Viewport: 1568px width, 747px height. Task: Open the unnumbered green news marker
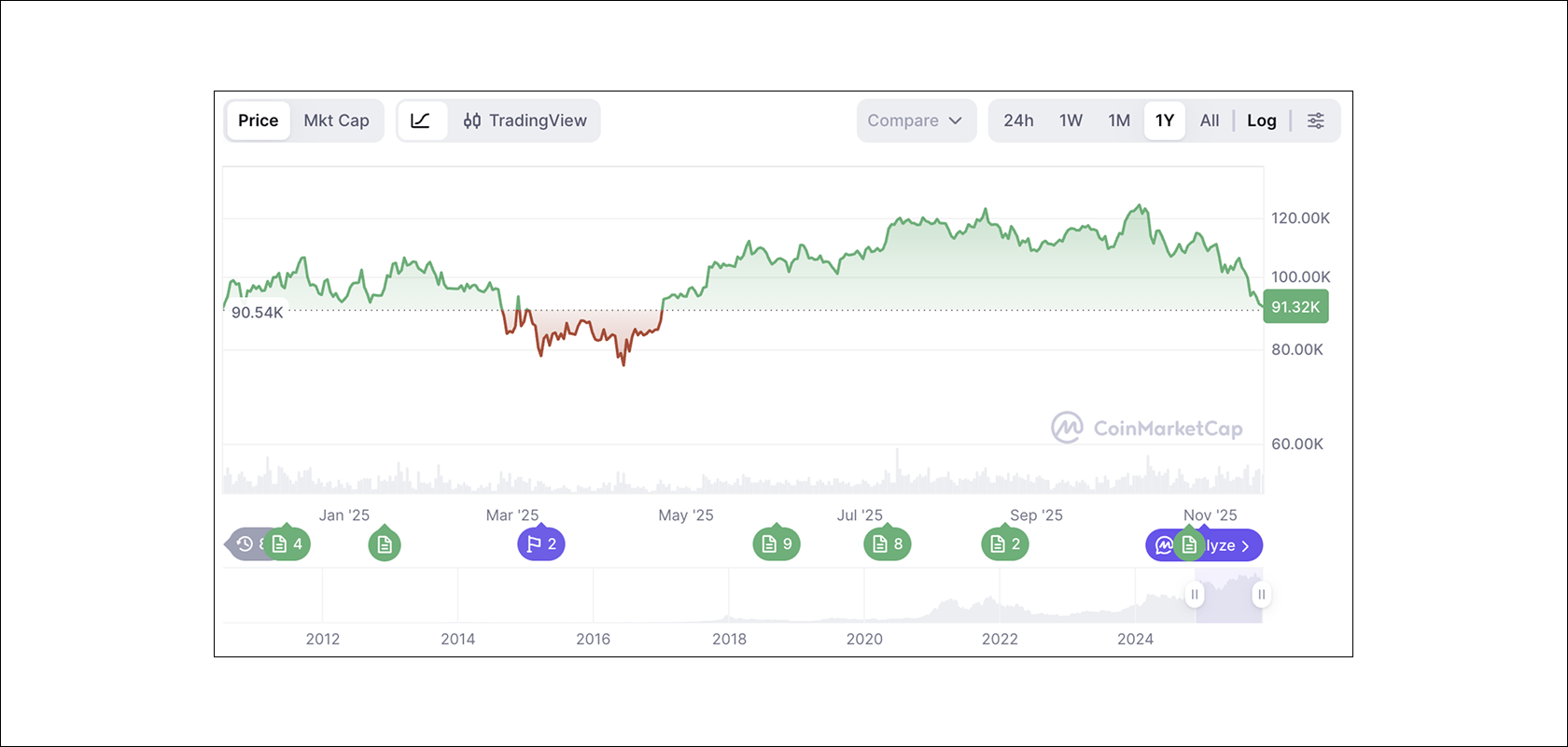coord(385,544)
